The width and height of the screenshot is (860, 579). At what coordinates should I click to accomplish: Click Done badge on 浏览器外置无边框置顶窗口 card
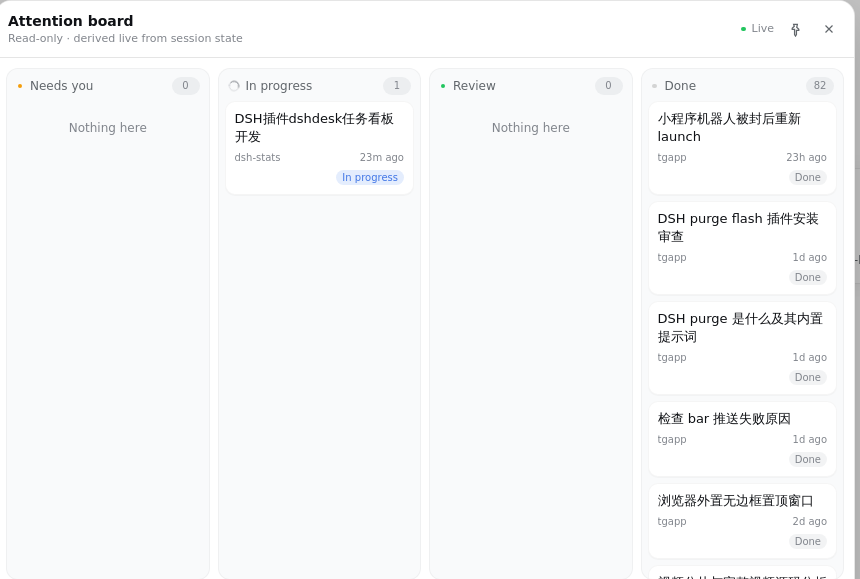(x=807, y=541)
